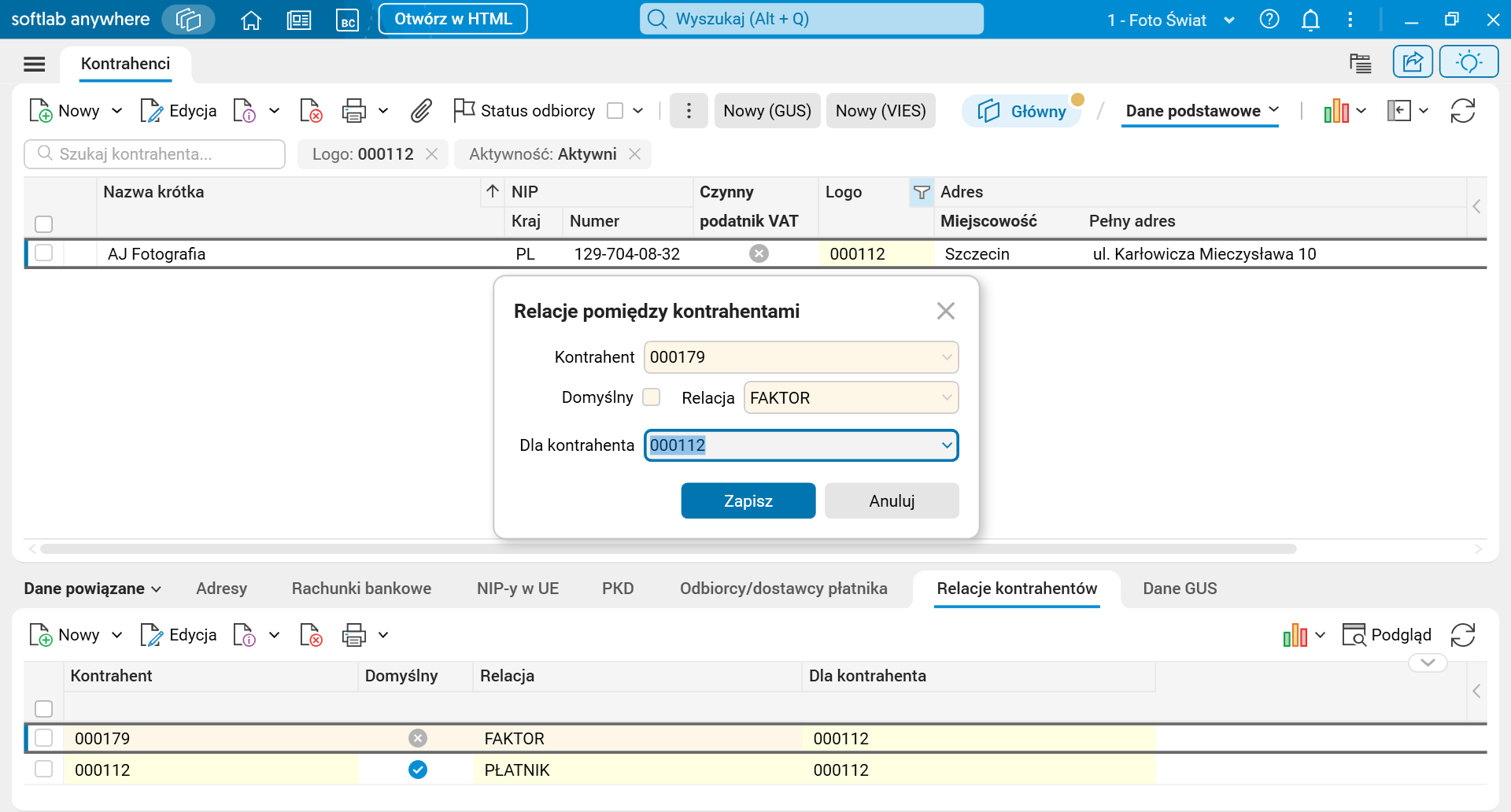The image size is (1511, 812).
Task: Open the help question mark icon
Action: (1269, 19)
